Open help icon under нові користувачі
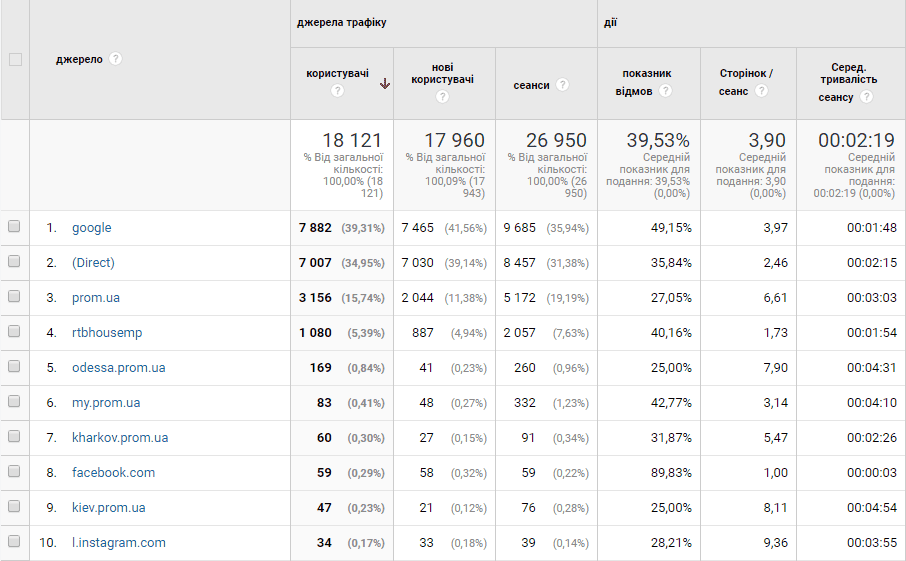 click(x=443, y=96)
